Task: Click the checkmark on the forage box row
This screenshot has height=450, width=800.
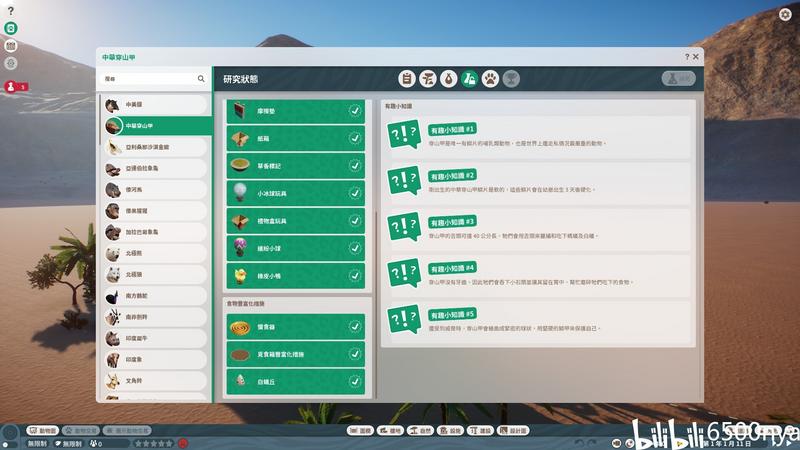Action: [355, 354]
